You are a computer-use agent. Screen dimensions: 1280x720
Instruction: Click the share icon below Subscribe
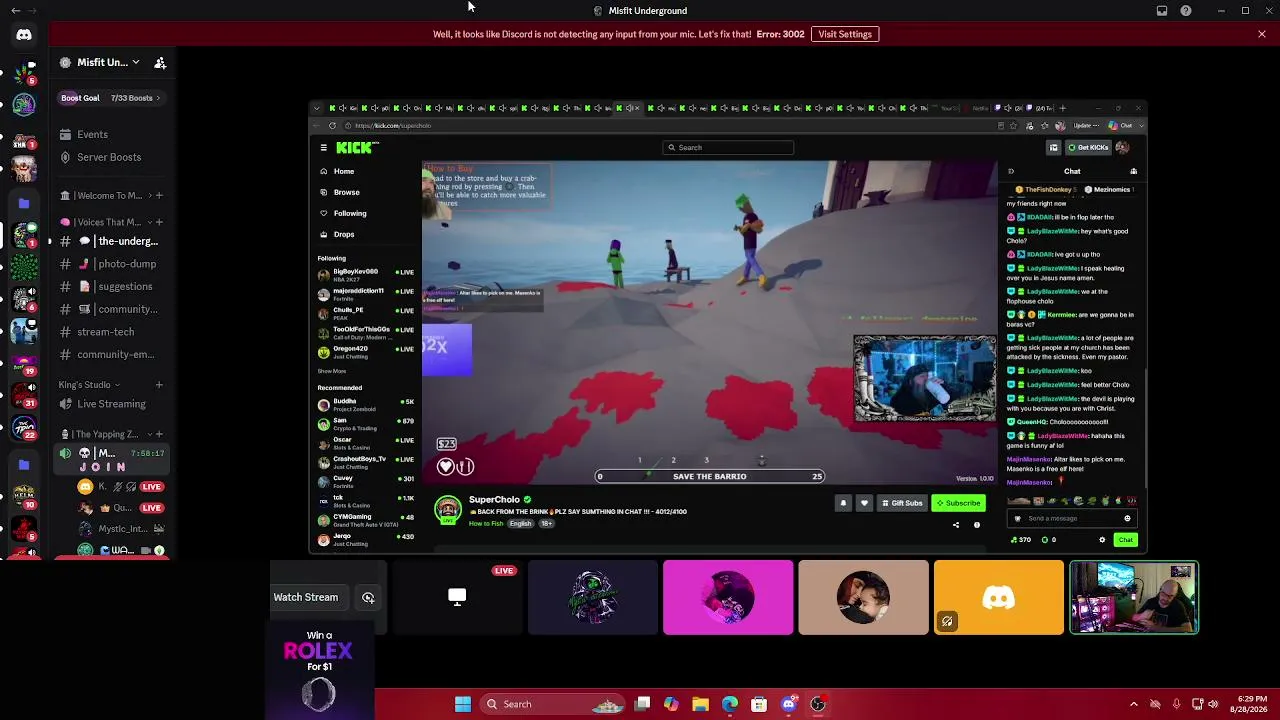pos(955,525)
